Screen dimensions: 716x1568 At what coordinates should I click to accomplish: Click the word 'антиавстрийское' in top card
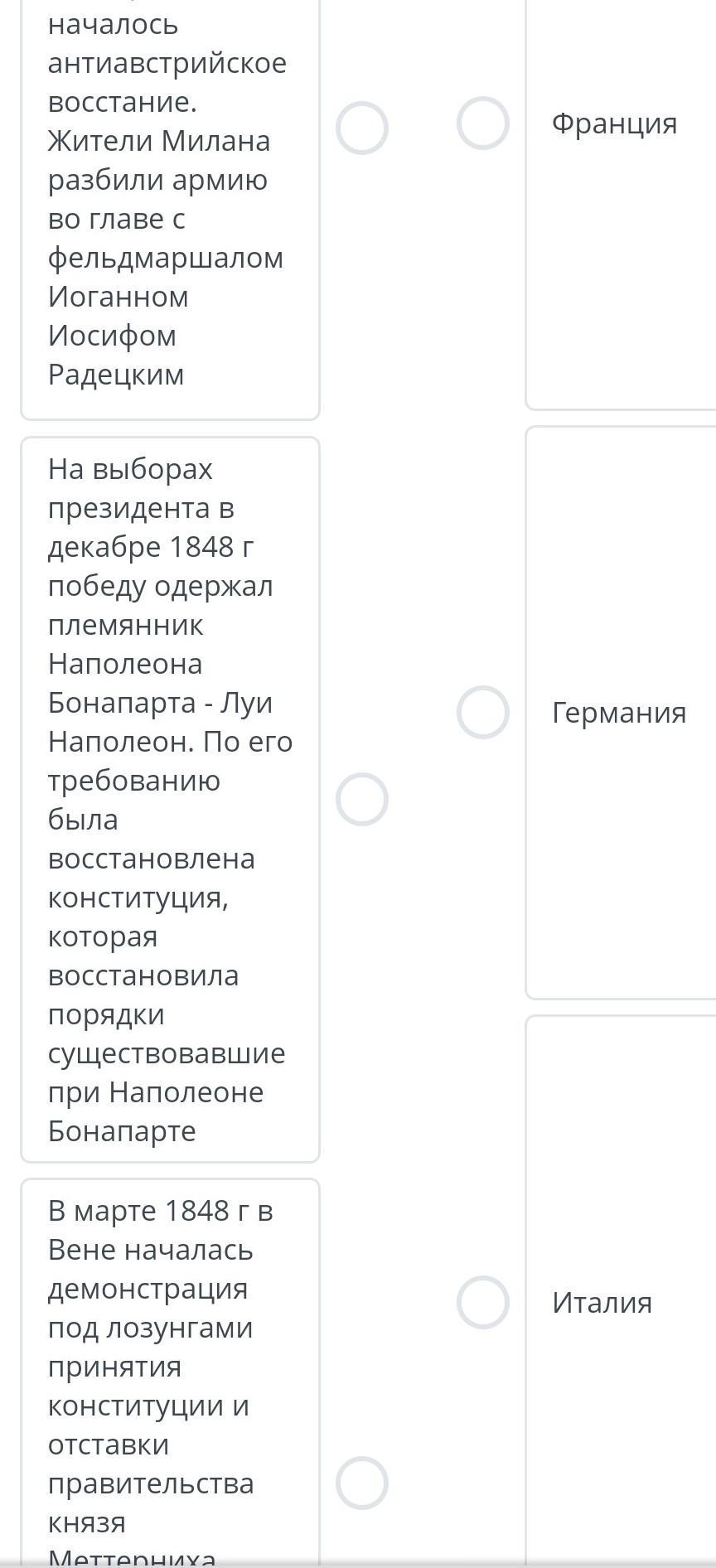[167, 63]
